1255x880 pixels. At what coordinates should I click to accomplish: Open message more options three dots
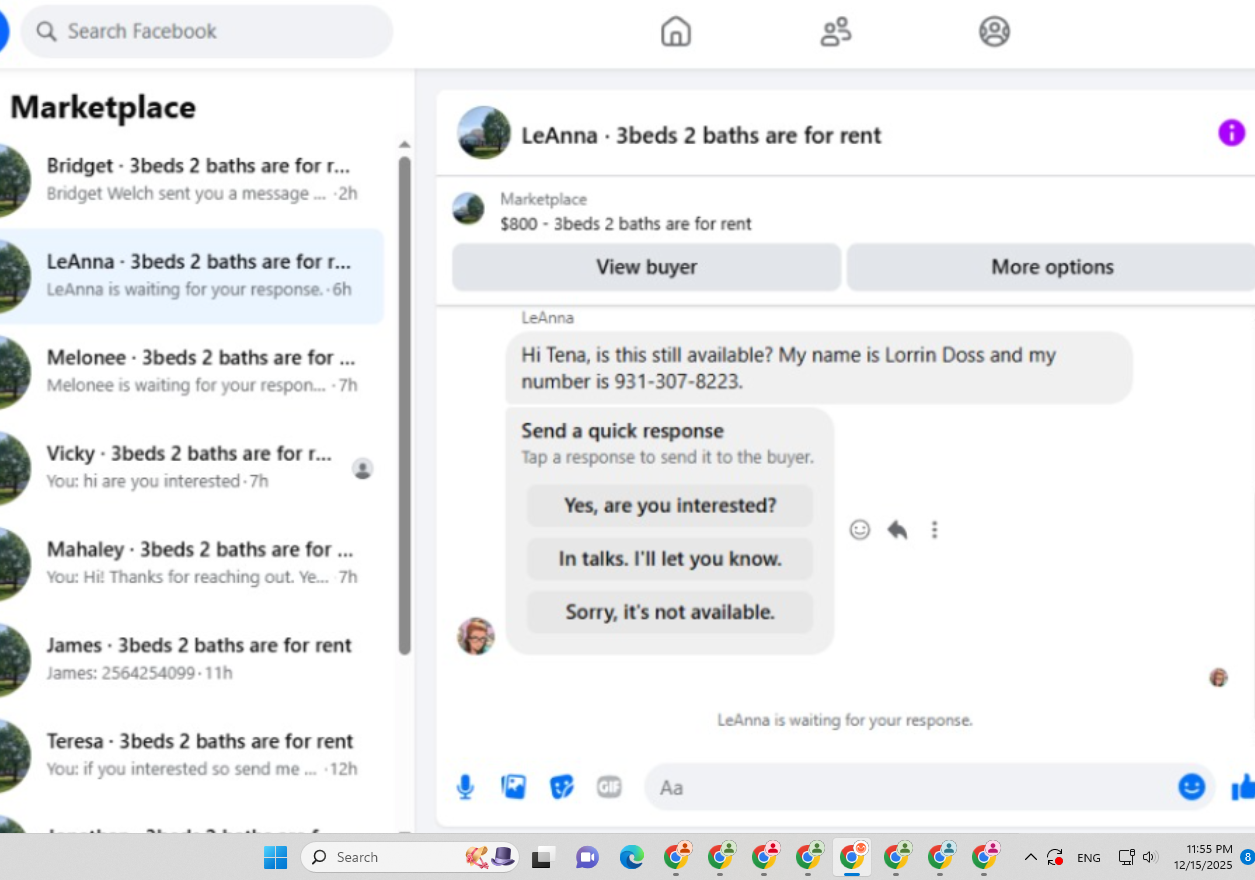(934, 530)
